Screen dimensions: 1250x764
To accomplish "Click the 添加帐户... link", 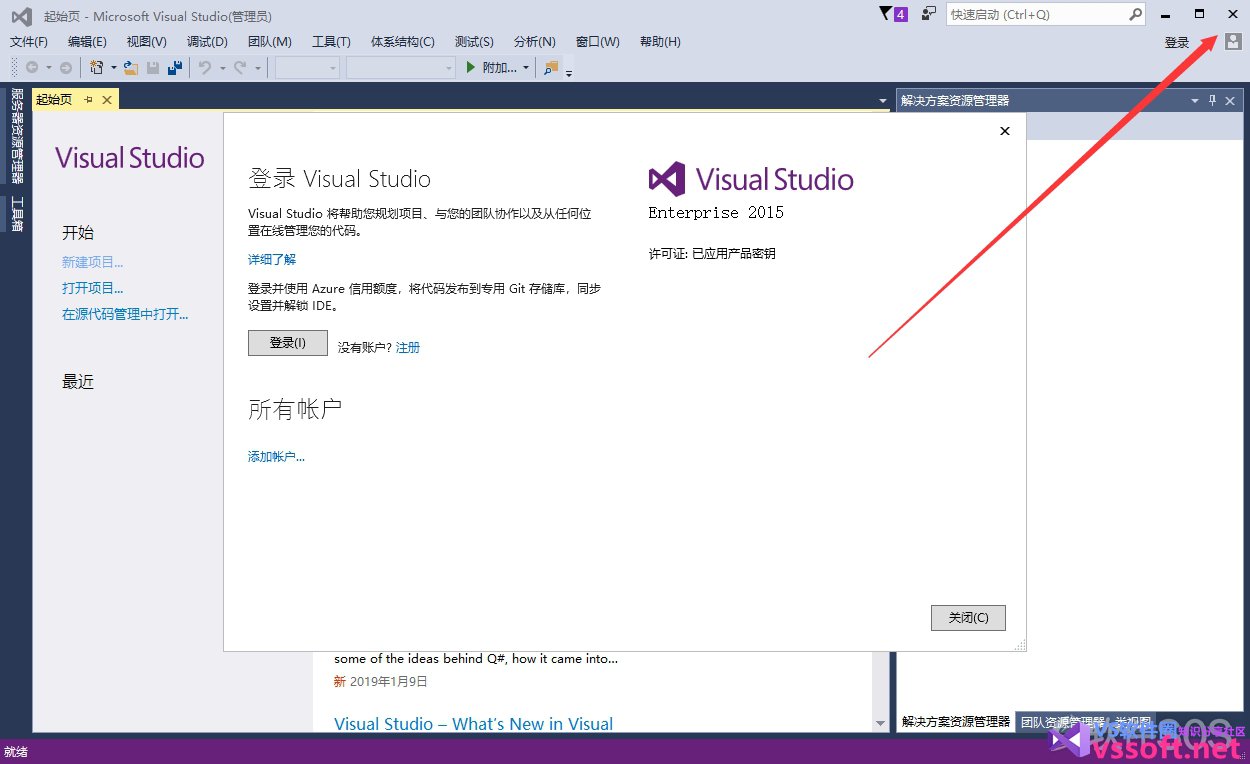I will pyautogui.click(x=276, y=456).
